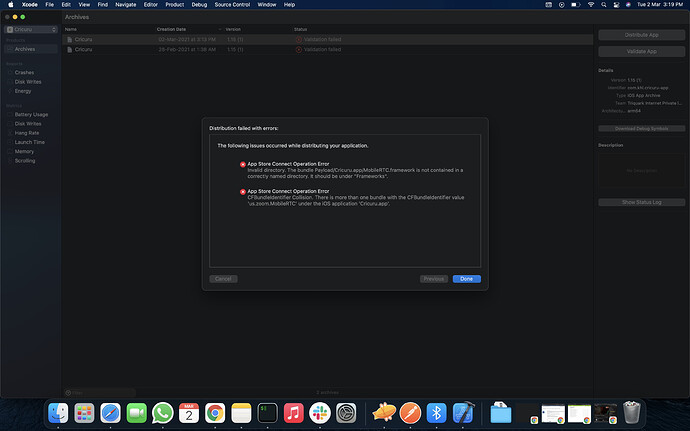
Task: Click Validation failed icon on 26-Feb-2021 archive
Action: pos(298,49)
